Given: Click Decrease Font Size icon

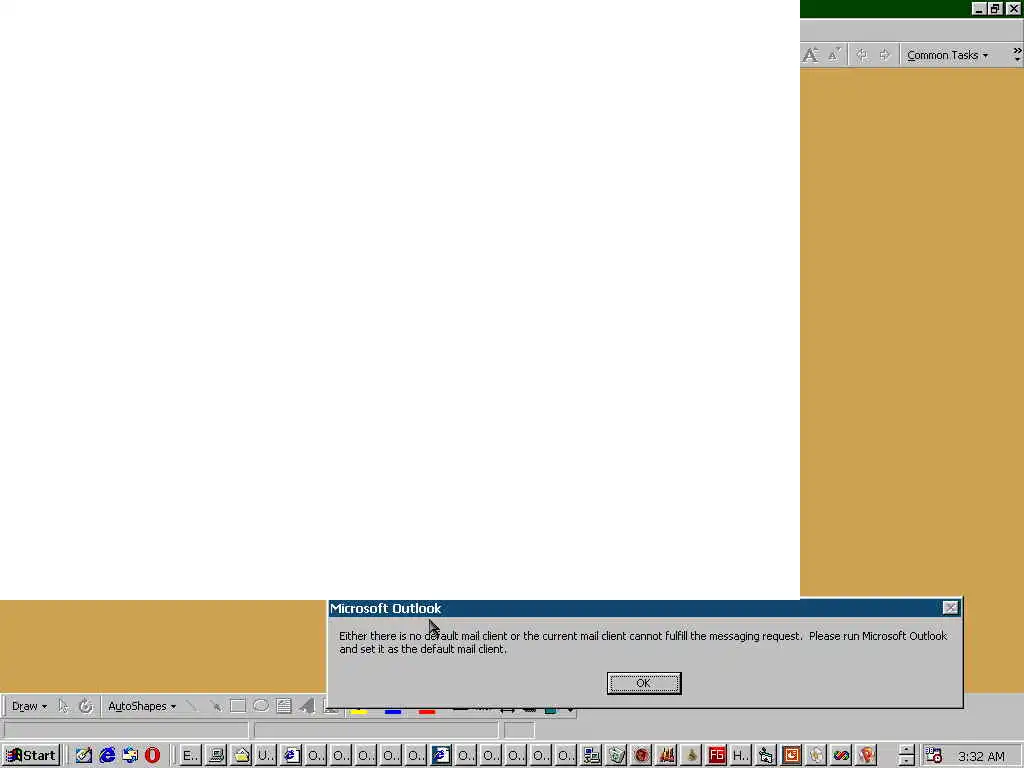Looking at the screenshot, I should coord(834,56).
